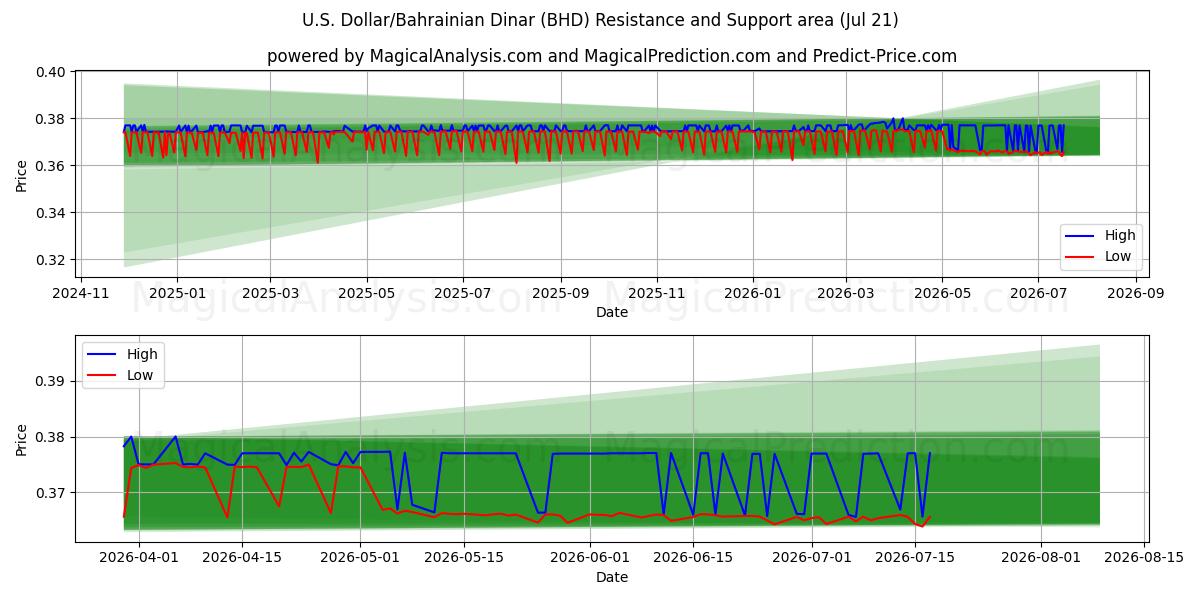Viewport: 1200px width, 600px height.
Task: Click the 'powered by MagicalAnalysis.com' subtitle
Action: tap(612, 56)
